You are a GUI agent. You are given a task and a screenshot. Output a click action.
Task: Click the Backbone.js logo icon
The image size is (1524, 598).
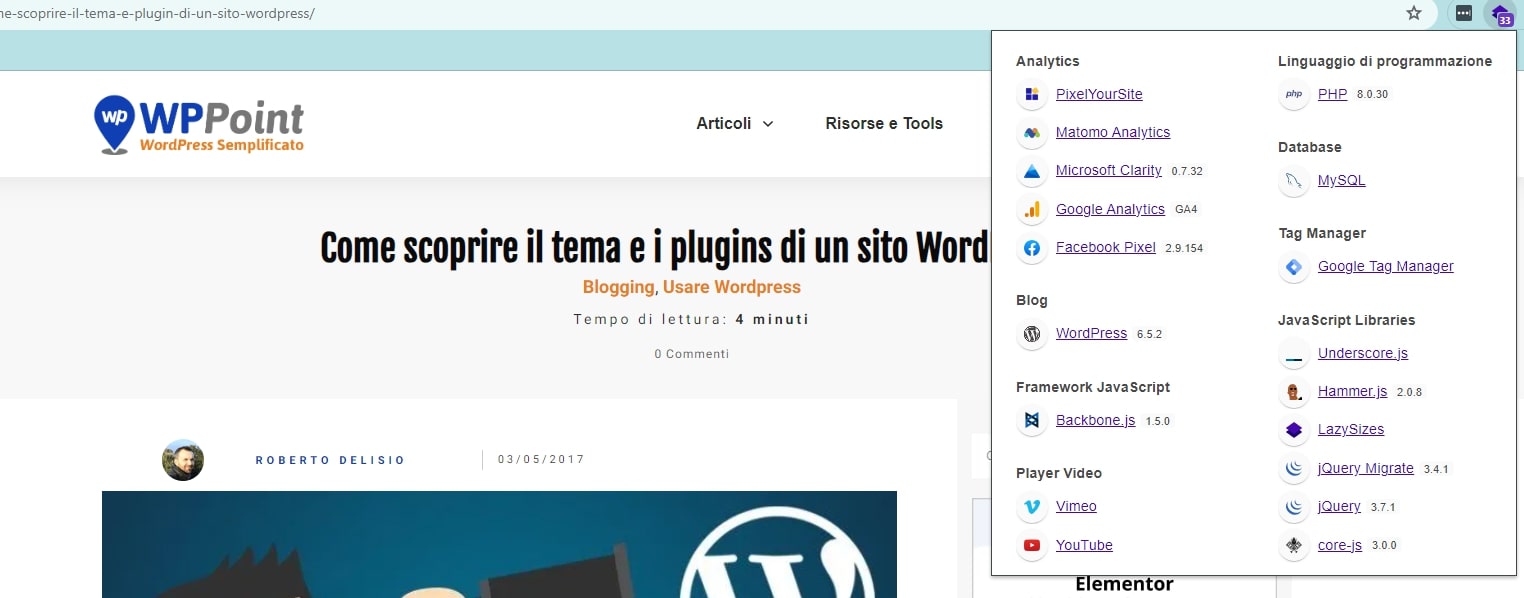click(1032, 421)
